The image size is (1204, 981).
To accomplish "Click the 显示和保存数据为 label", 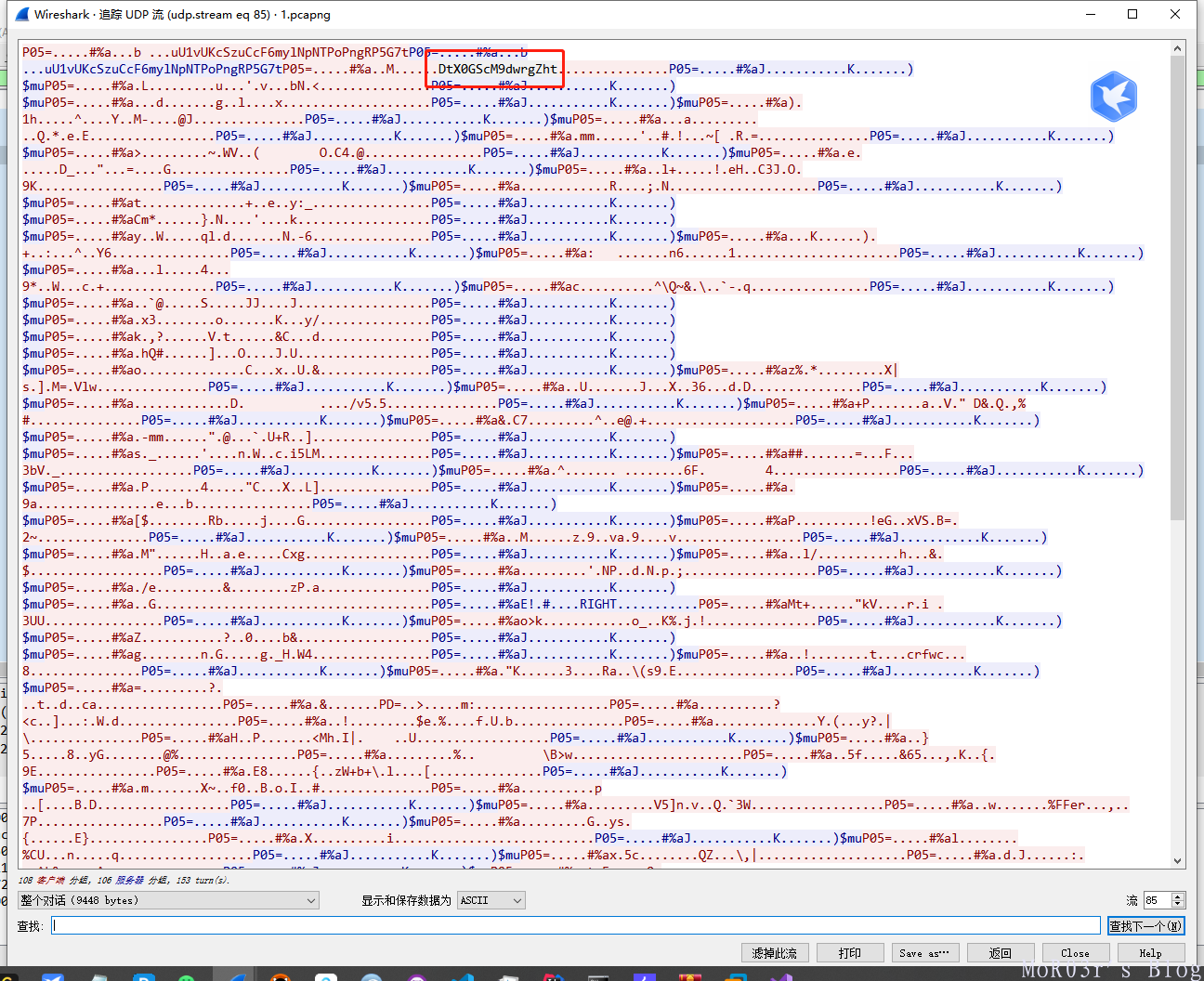I will [x=406, y=900].
